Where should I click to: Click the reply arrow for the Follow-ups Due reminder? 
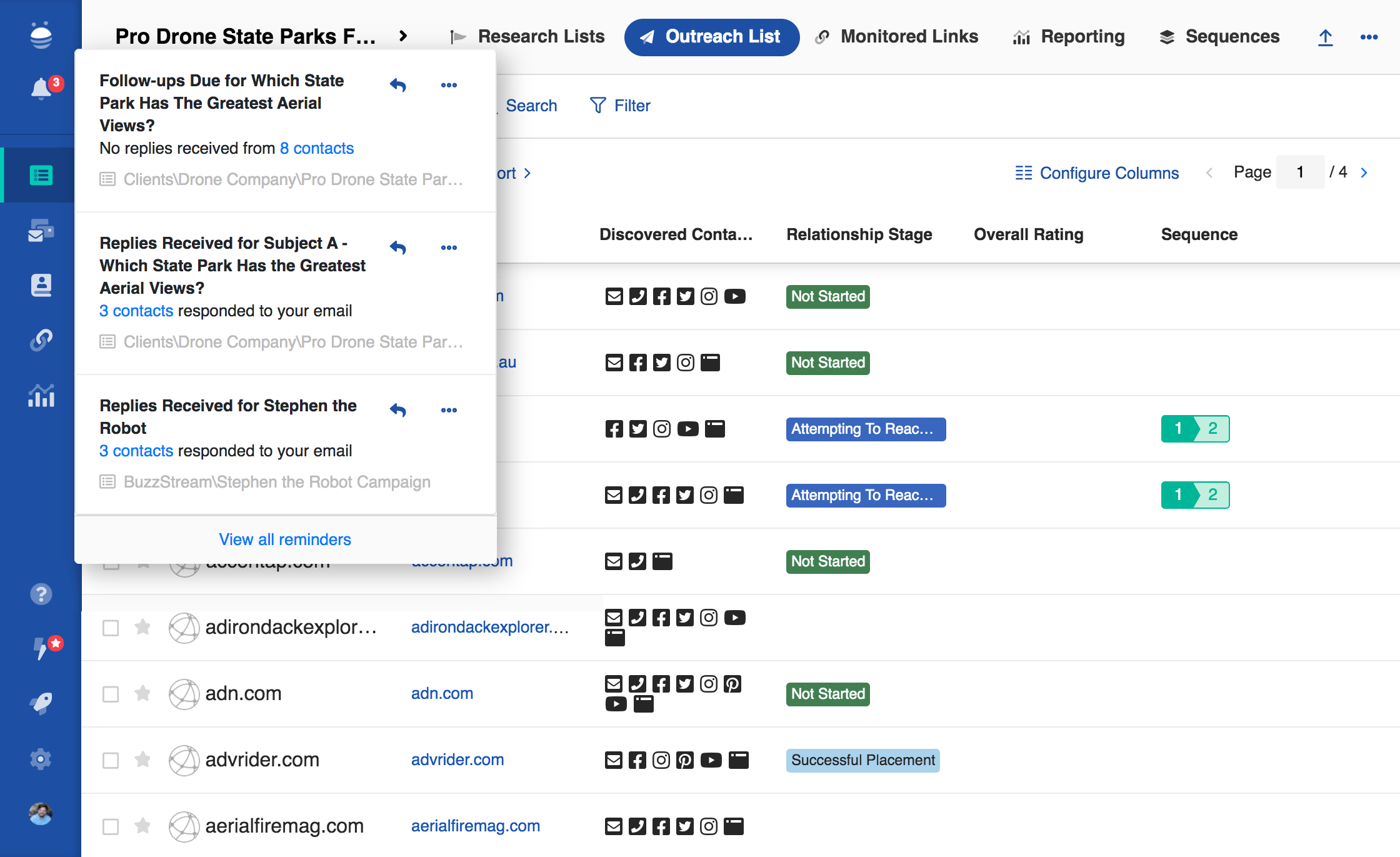point(398,85)
